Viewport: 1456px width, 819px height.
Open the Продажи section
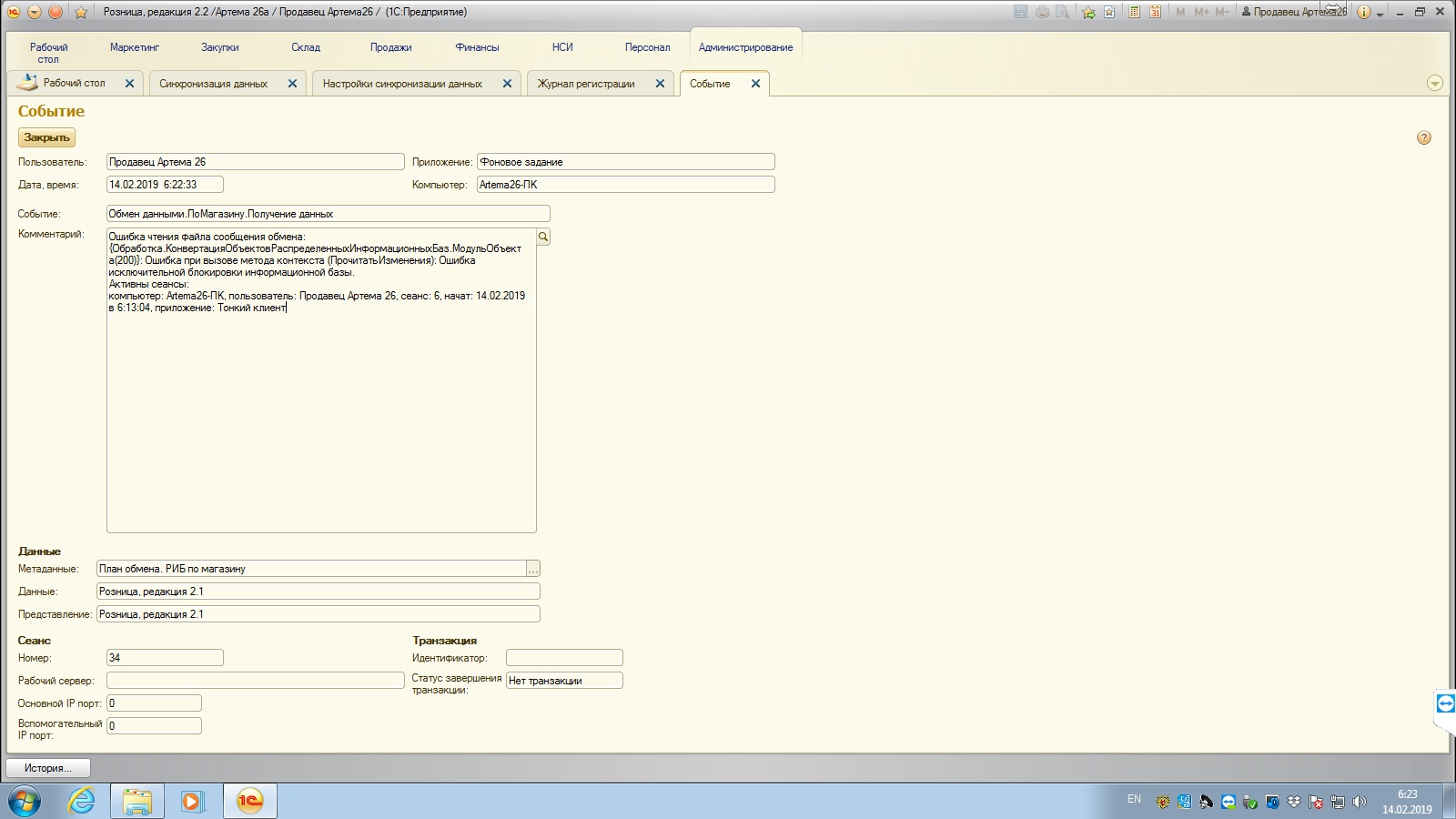[x=391, y=47]
